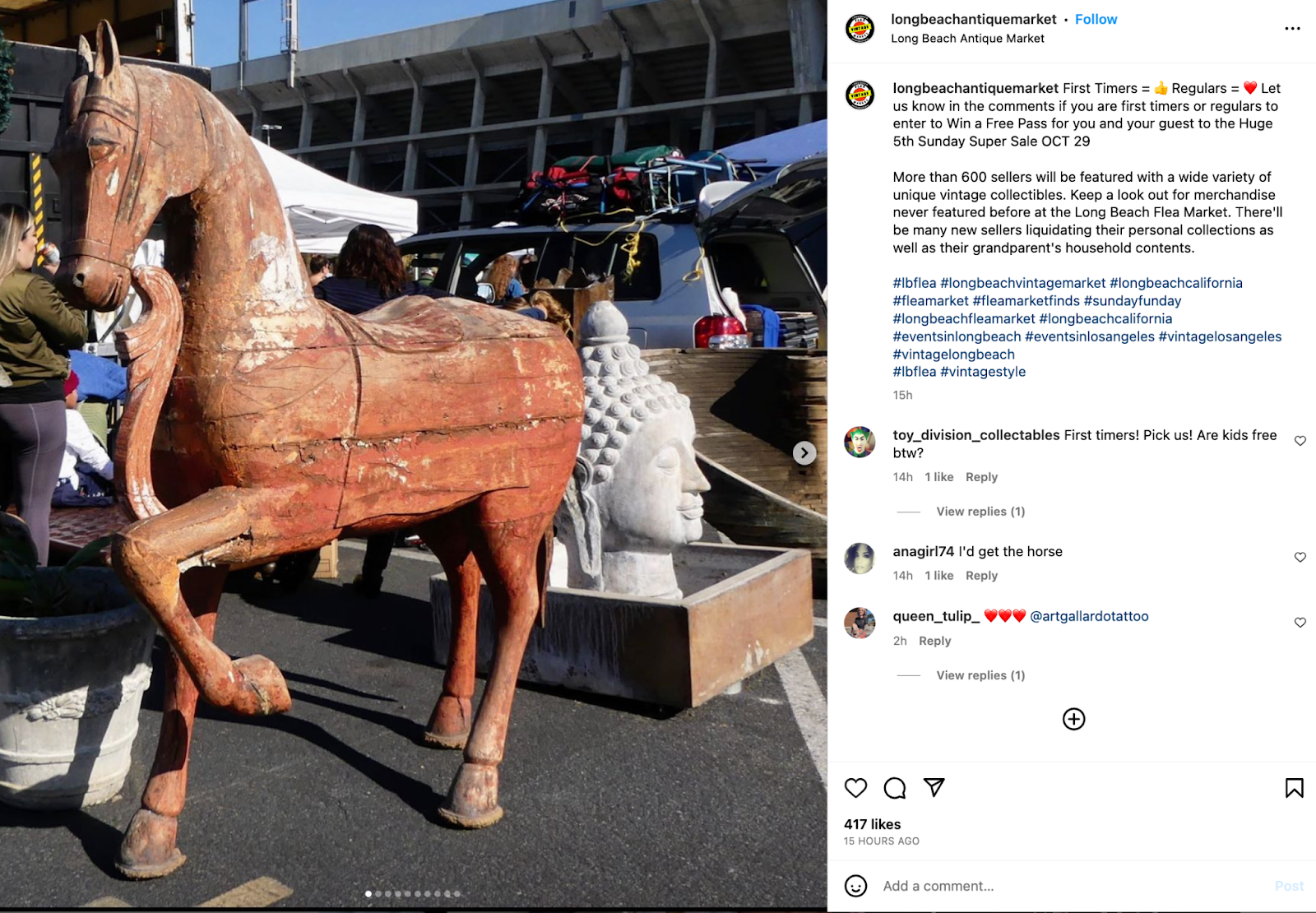The width and height of the screenshot is (1316, 913).
Task: Open emoji picker in comment box
Action: click(x=855, y=886)
